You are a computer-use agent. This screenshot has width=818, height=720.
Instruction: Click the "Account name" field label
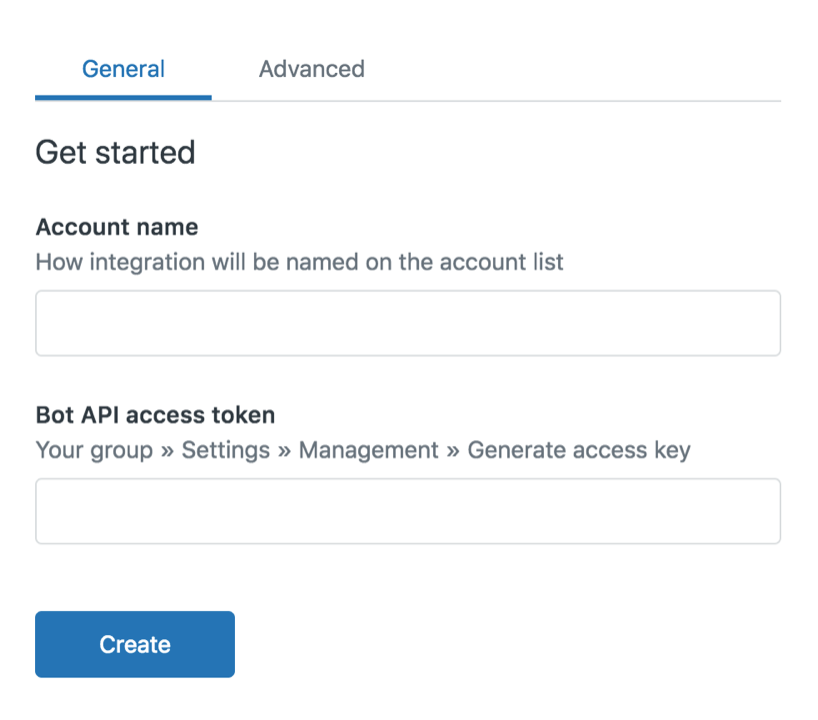pyautogui.click(x=116, y=227)
